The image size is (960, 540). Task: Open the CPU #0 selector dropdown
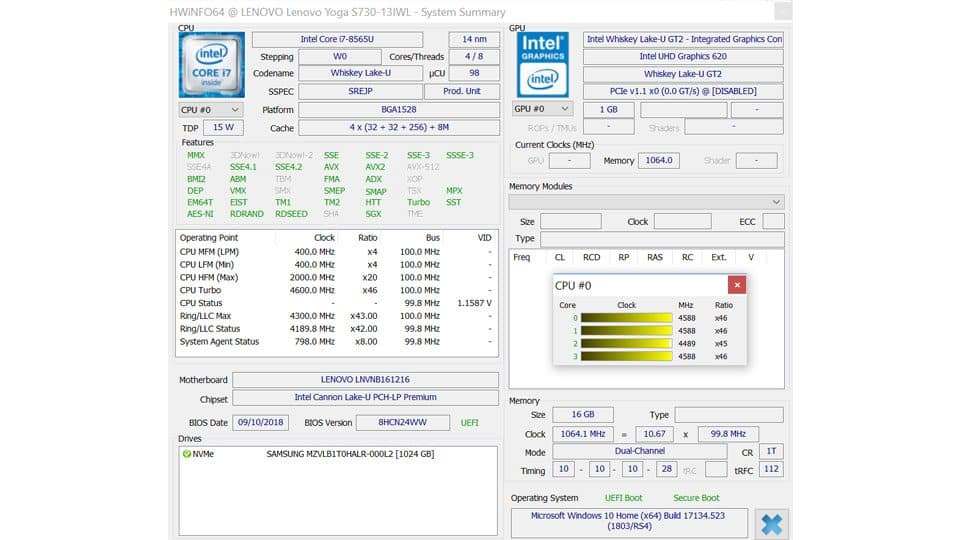211,110
